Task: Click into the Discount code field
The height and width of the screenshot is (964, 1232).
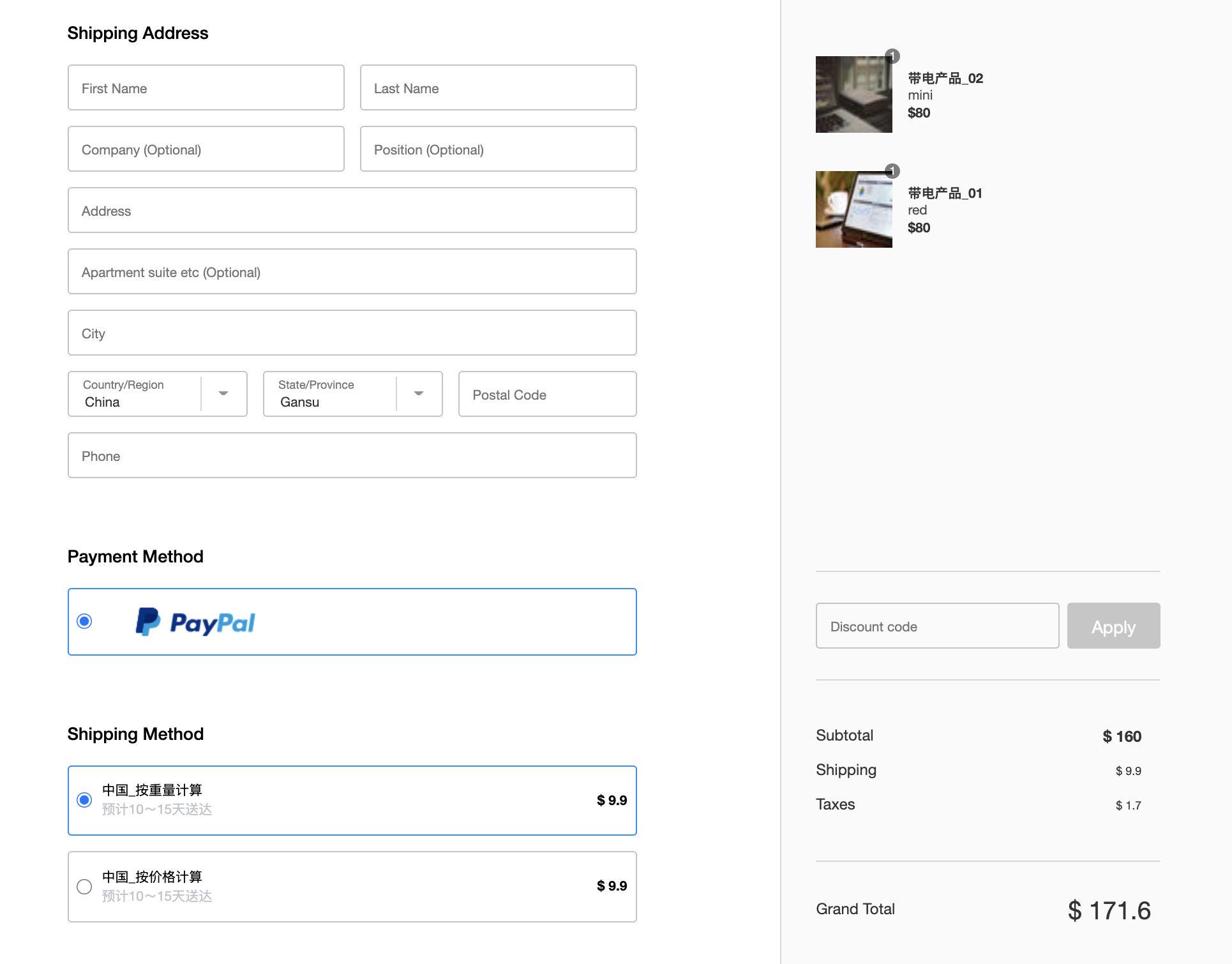Action: [937, 626]
